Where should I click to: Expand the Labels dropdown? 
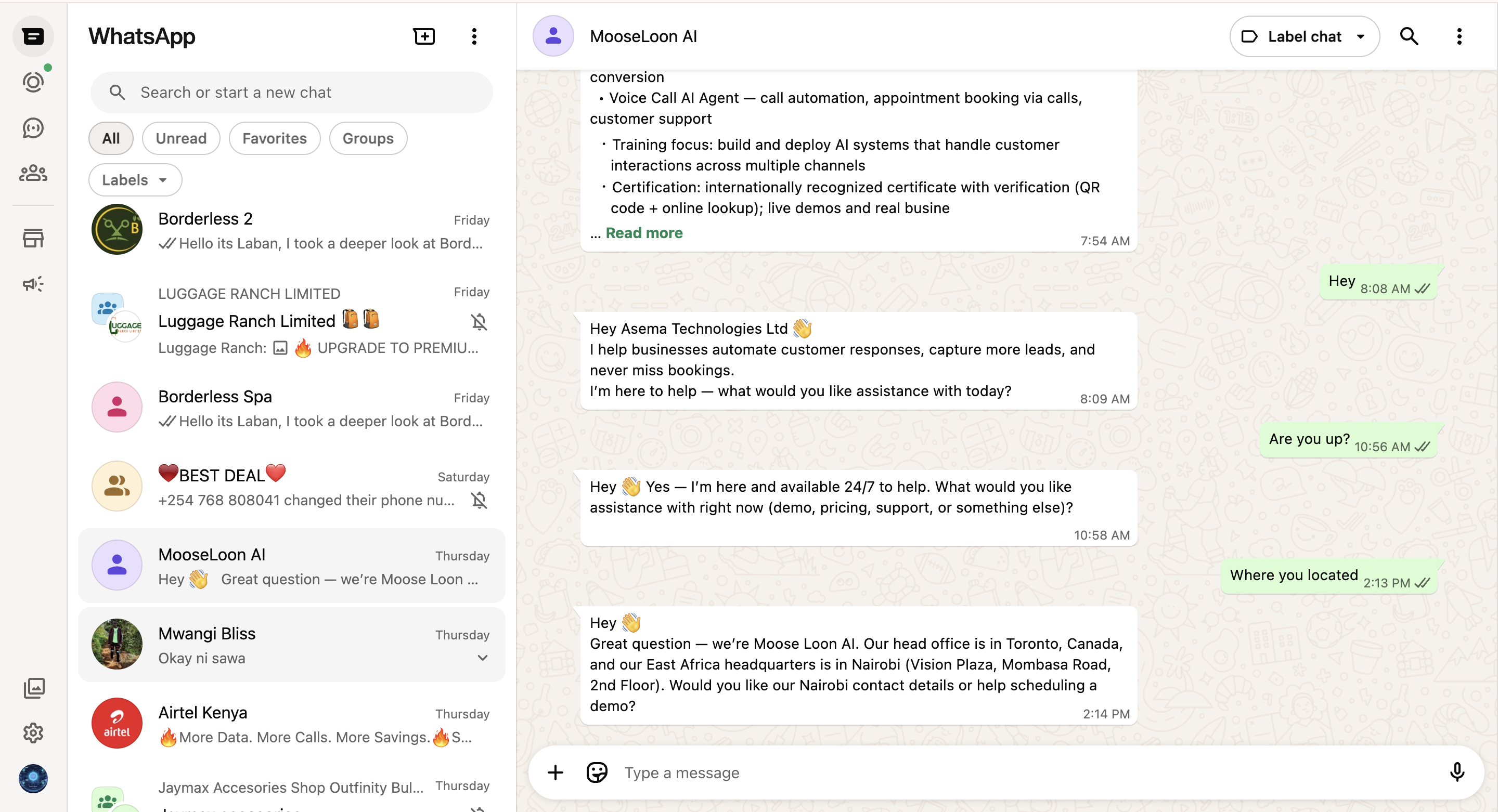(x=135, y=180)
